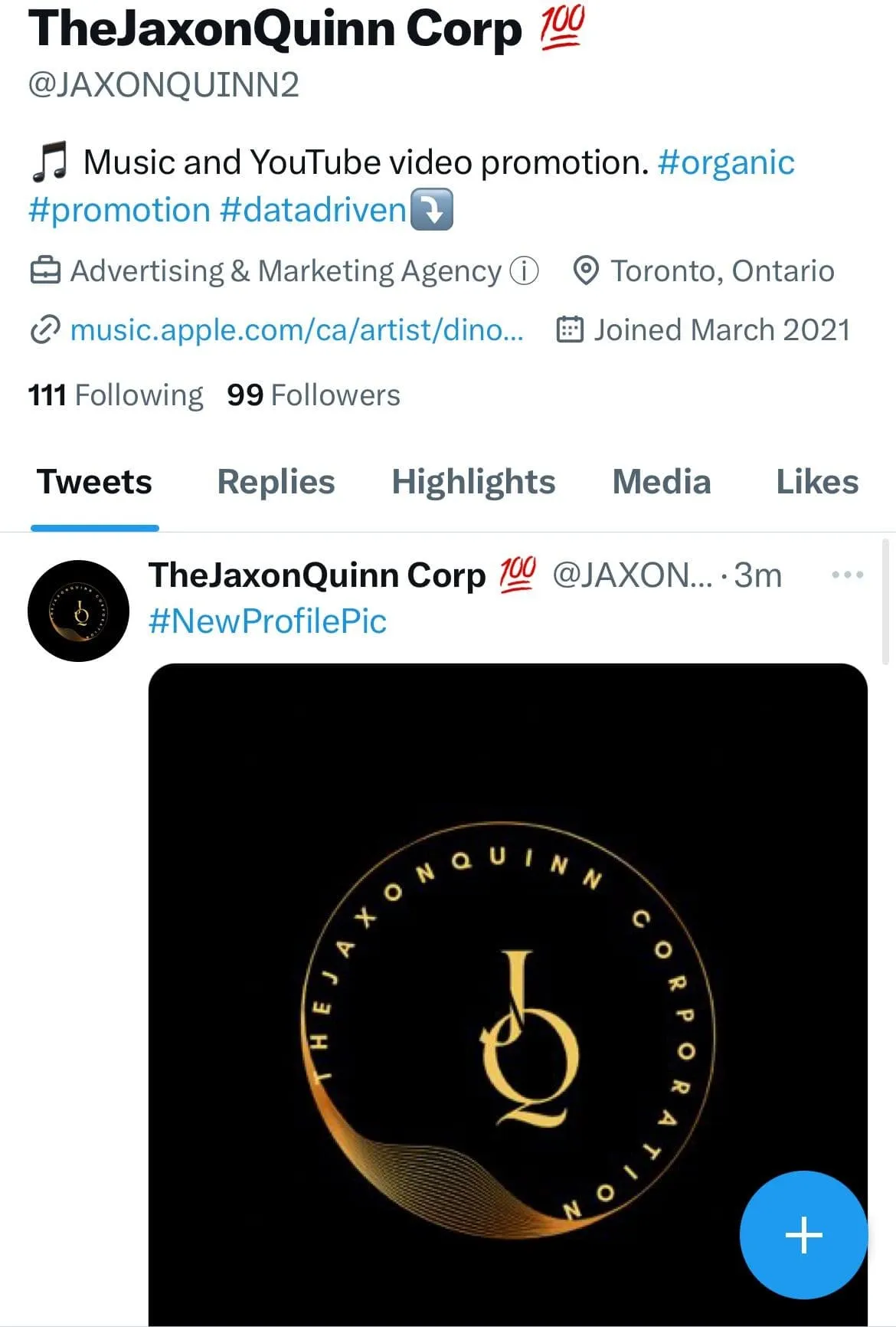Viewport: 896px width, 1327px height.
Task: Tap the #datadriven hashtag
Action: (312, 210)
